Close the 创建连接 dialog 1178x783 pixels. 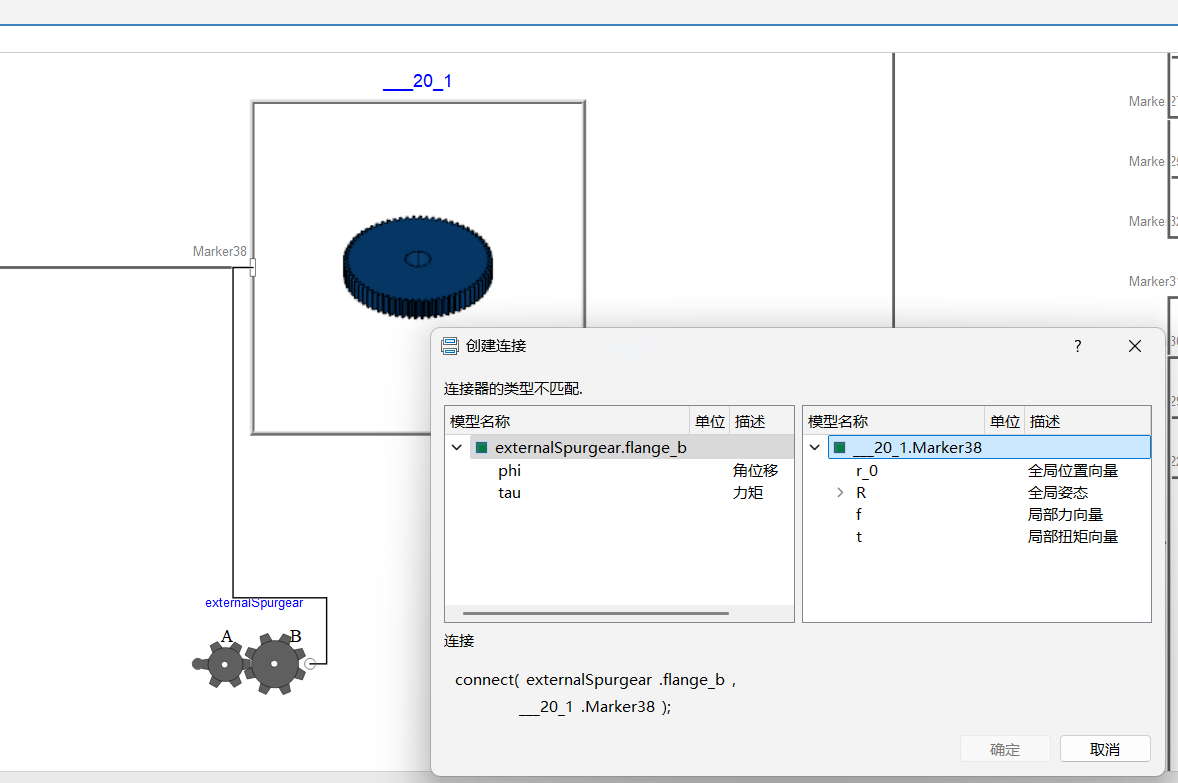coord(1134,346)
